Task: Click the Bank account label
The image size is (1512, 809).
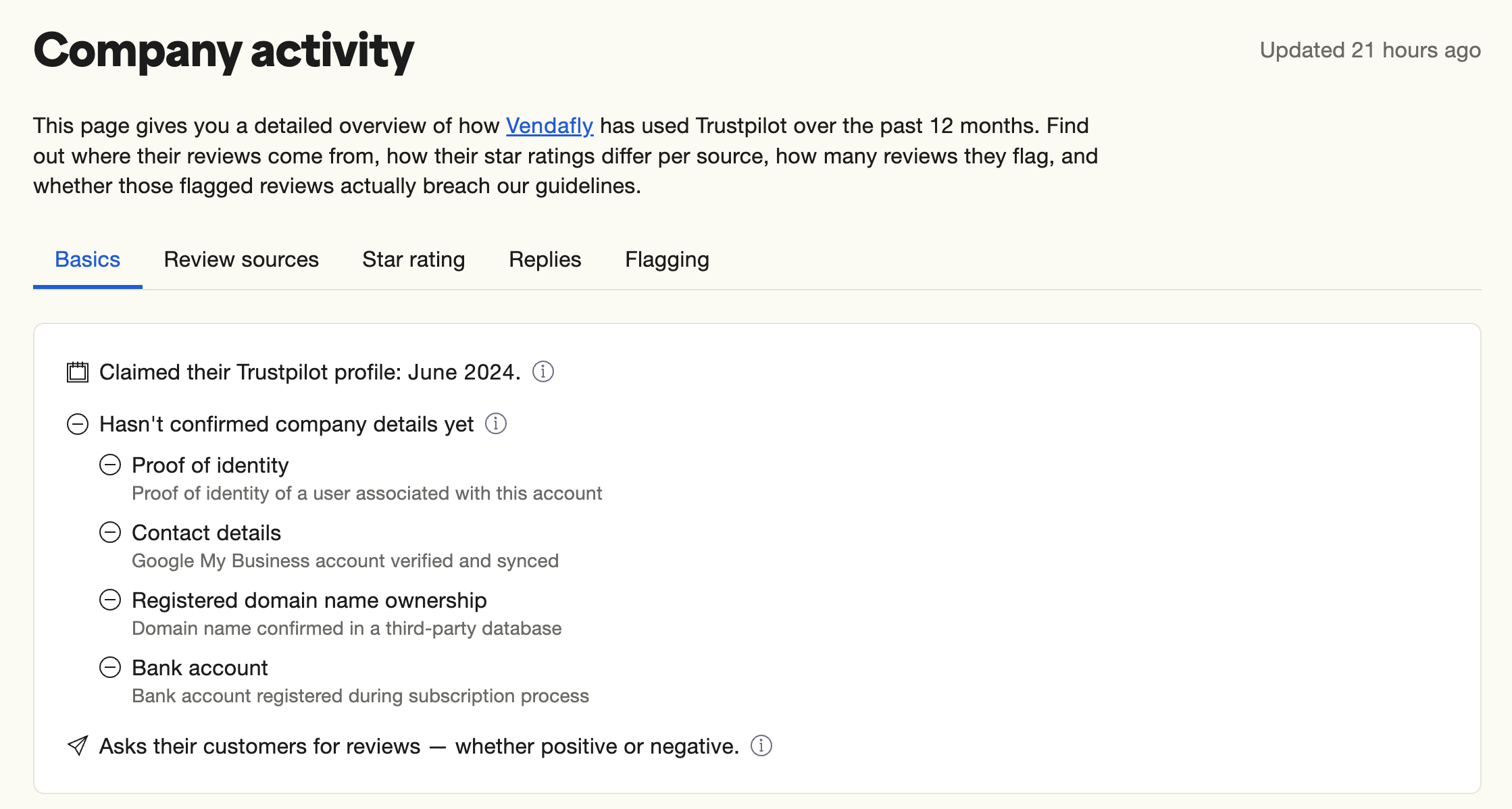Action: tap(200, 668)
